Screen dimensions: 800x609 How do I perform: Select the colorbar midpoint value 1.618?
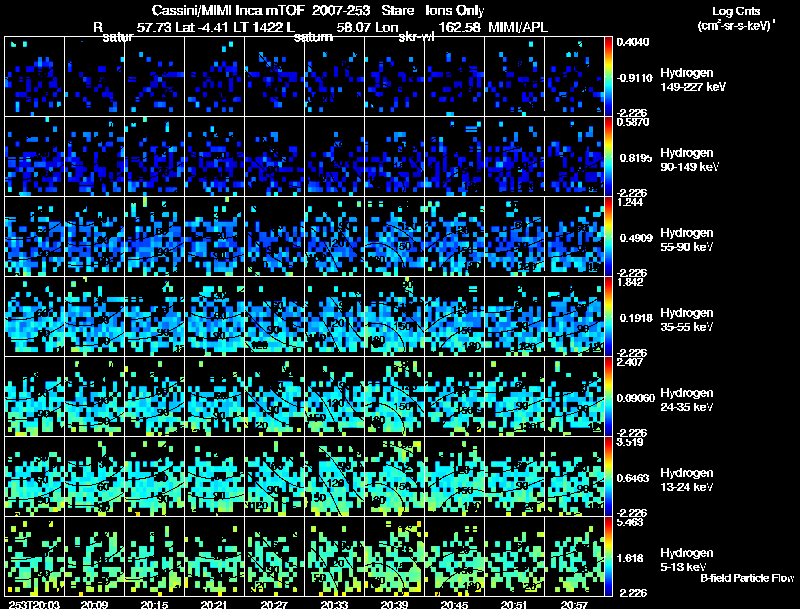coord(630,559)
